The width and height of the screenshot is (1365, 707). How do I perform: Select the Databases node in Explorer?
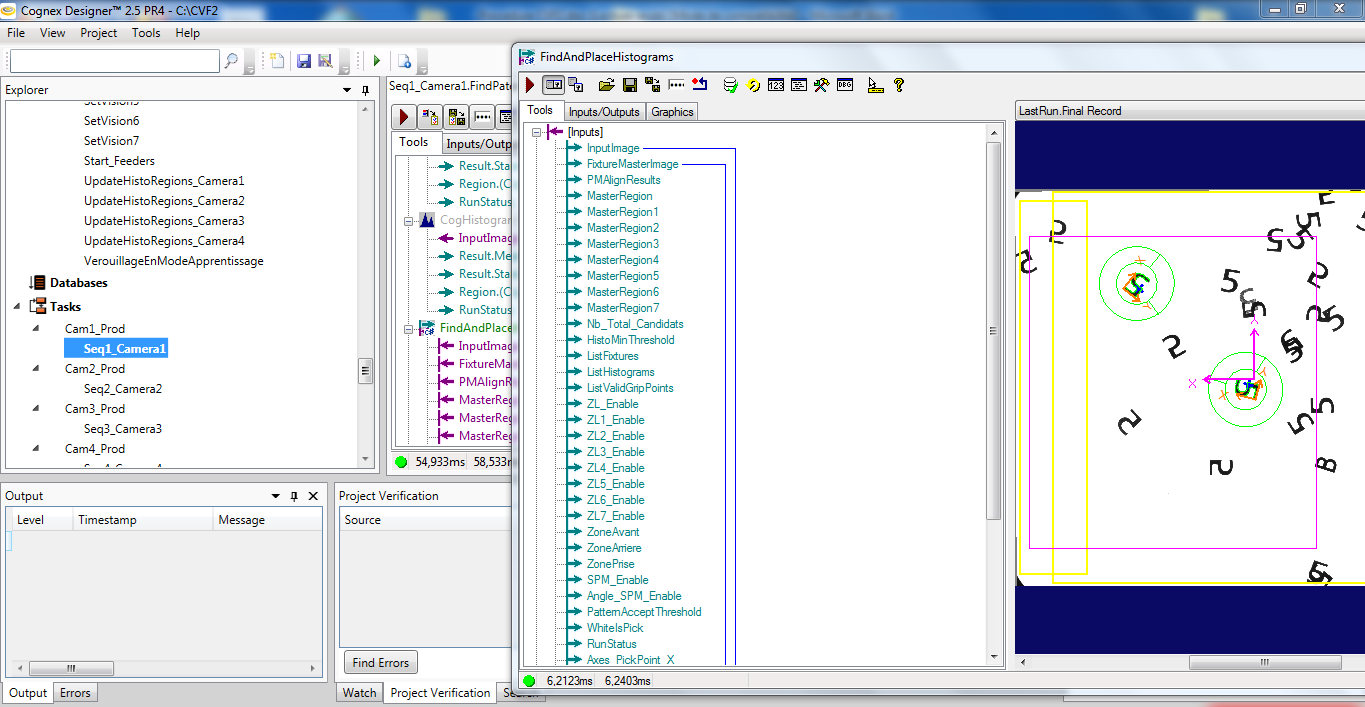coord(79,283)
